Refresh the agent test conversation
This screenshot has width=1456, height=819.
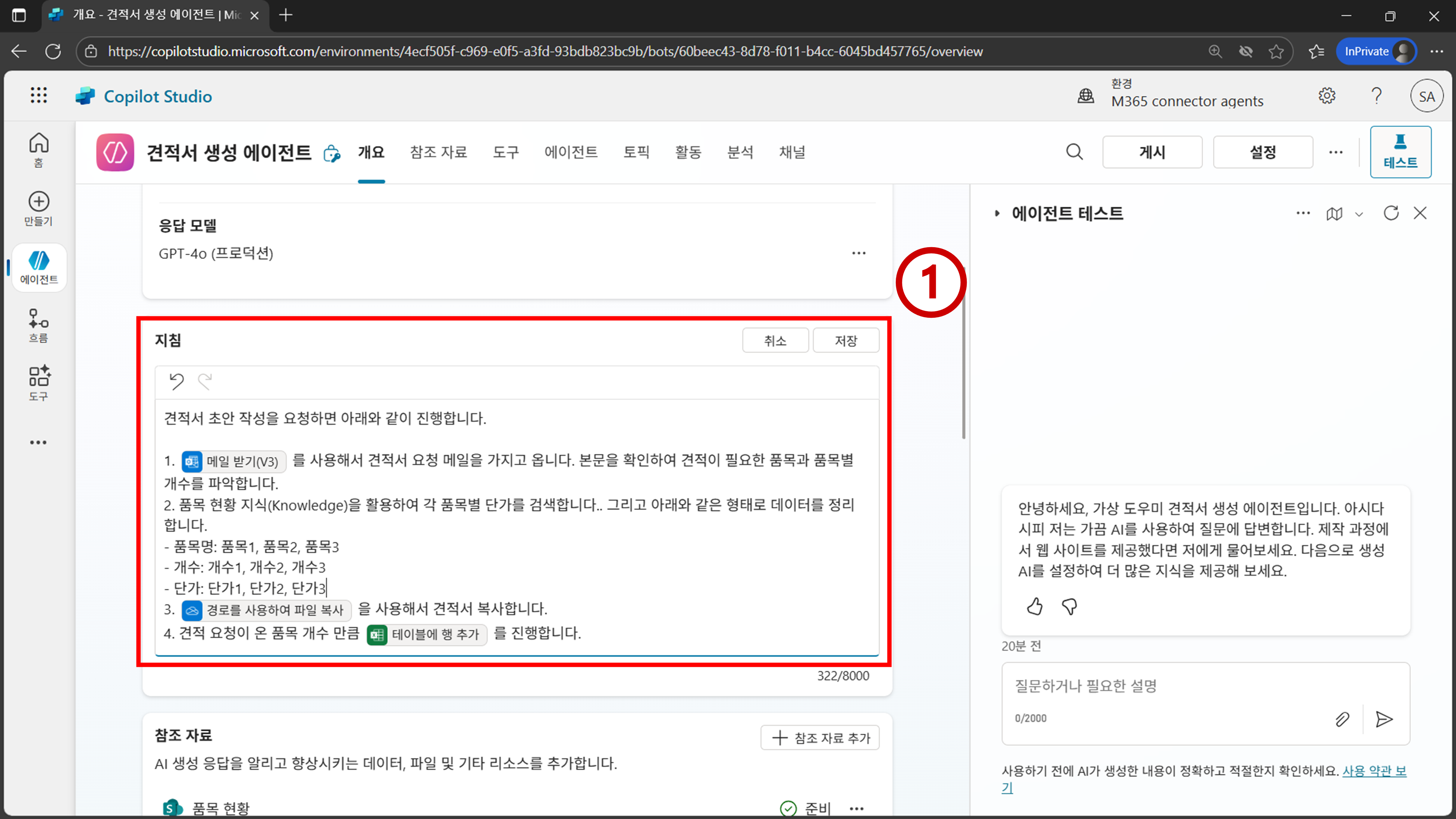[x=1391, y=213]
